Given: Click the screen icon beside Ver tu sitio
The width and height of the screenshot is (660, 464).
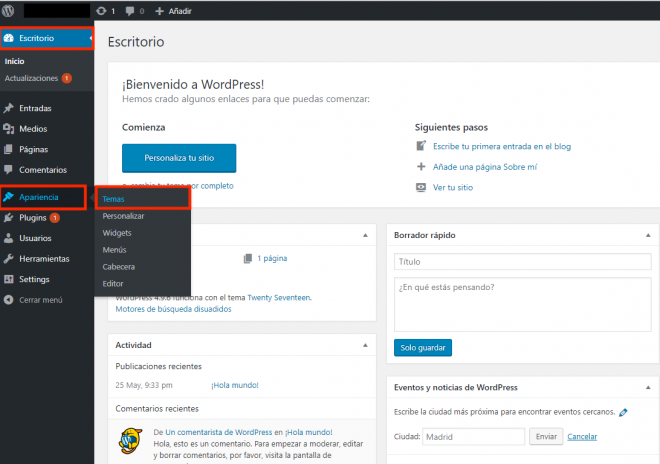Looking at the screenshot, I should tap(421, 187).
